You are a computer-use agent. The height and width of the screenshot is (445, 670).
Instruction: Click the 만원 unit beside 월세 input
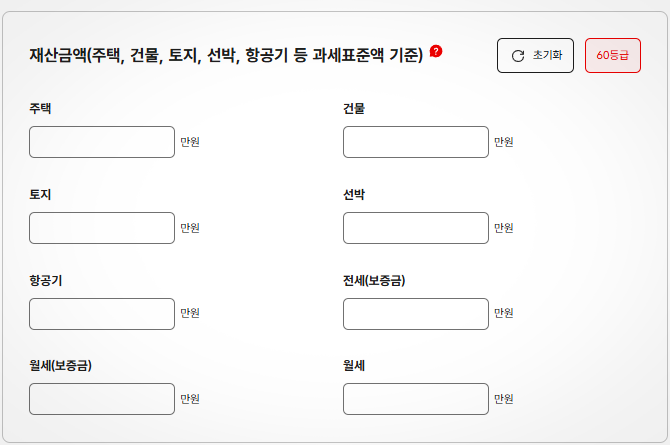click(504, 399)
